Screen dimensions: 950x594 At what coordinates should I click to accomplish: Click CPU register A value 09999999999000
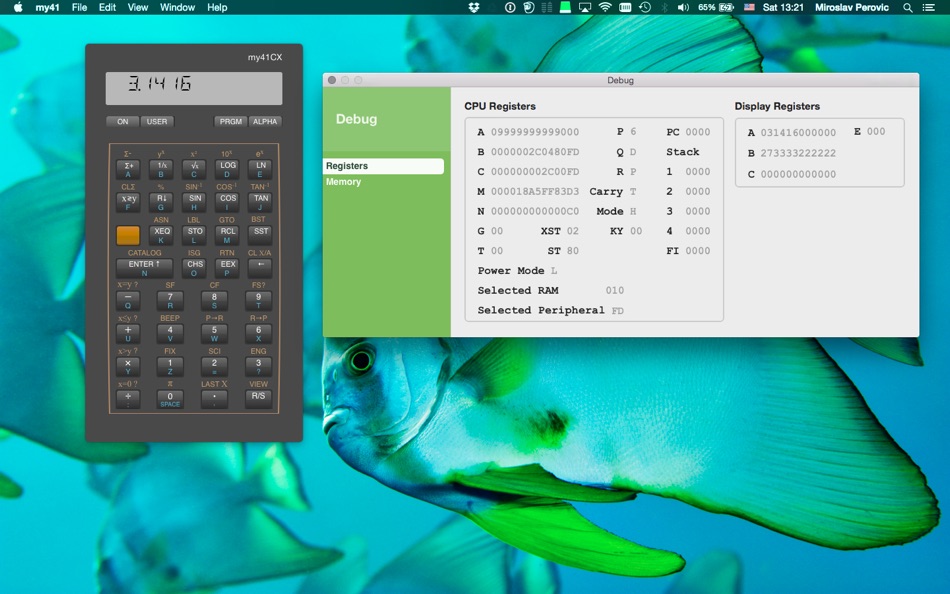click(x=534, y=132)
